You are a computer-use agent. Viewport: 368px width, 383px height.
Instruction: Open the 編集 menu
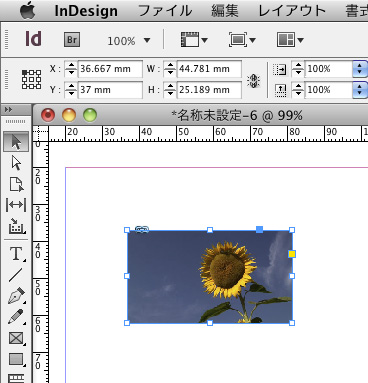(x=225, y=11)
